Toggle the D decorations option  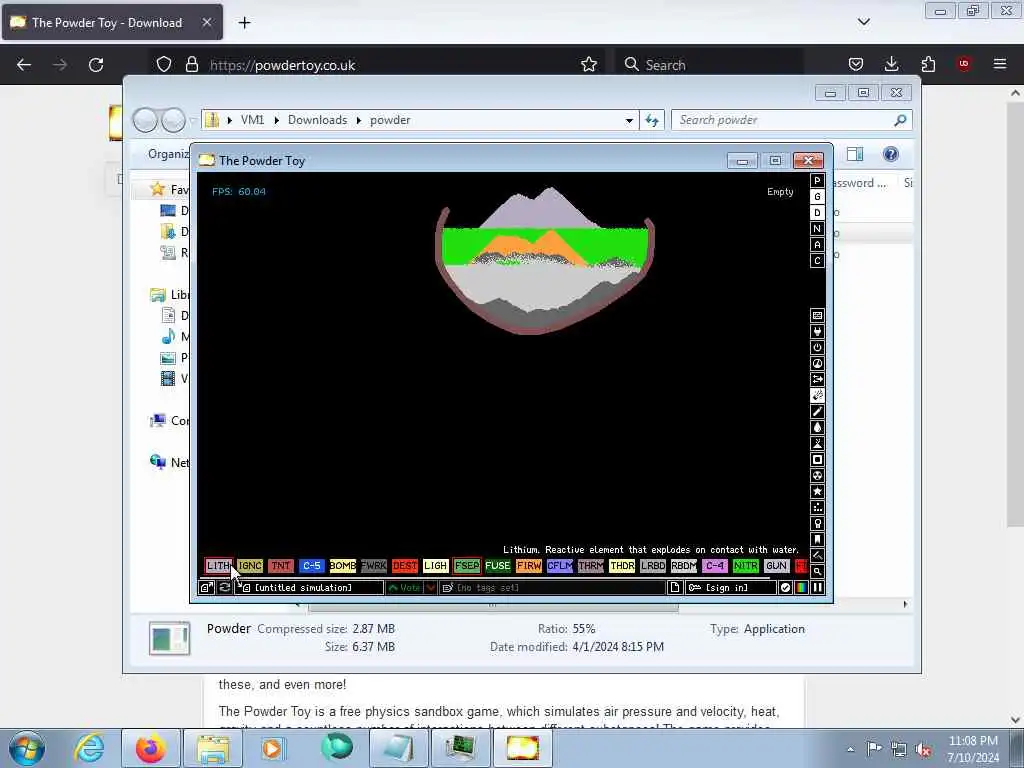pyautogui.click(x=817, y=213)
